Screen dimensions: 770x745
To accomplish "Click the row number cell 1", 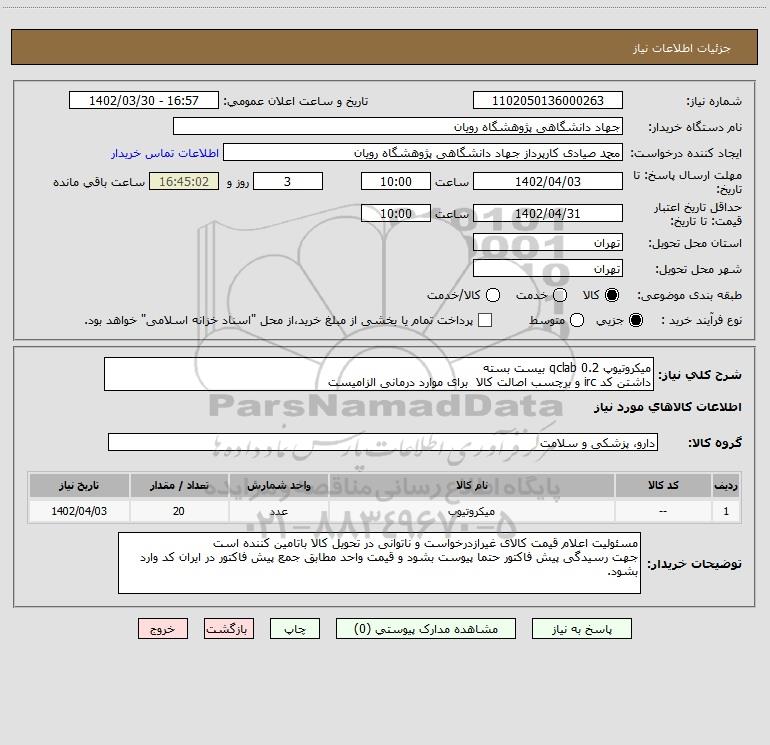I will pos(726,511).
